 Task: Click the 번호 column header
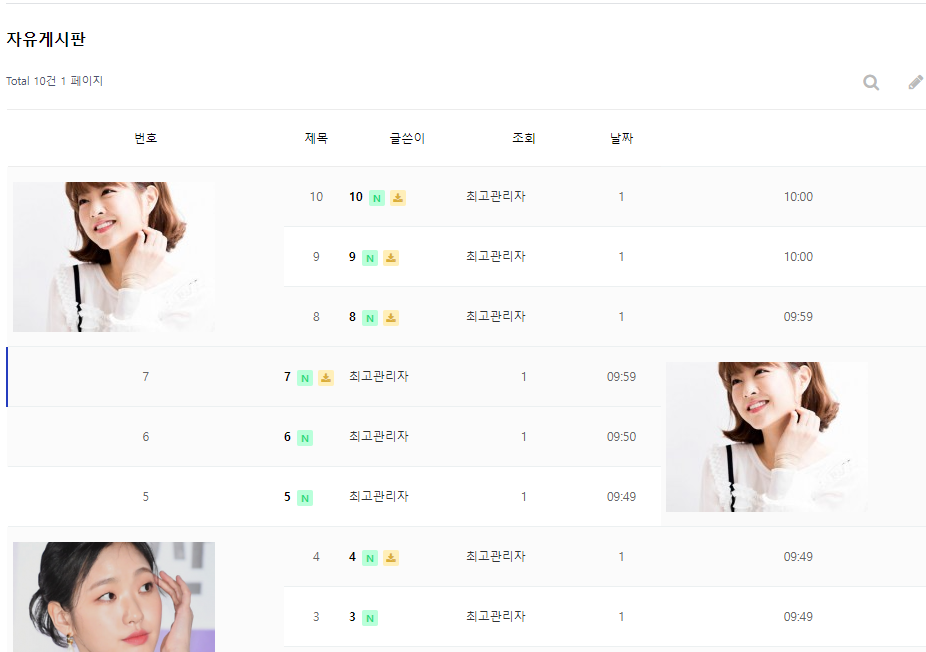145,138
